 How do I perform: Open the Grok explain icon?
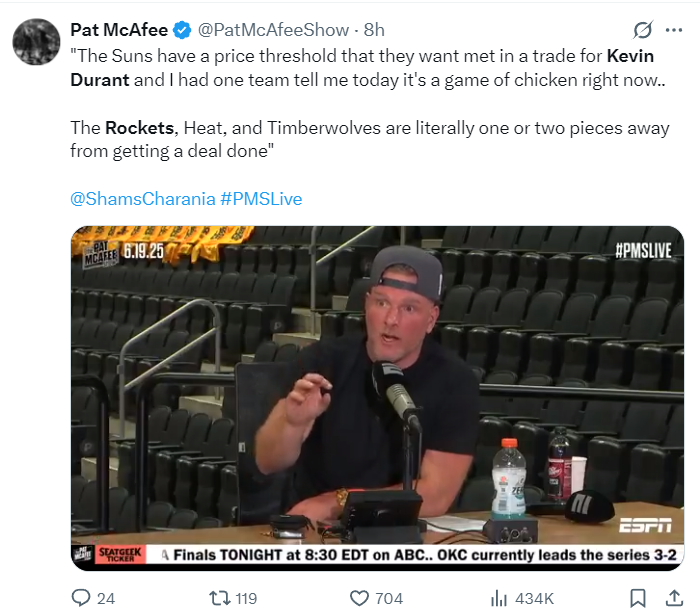point(643,31)
